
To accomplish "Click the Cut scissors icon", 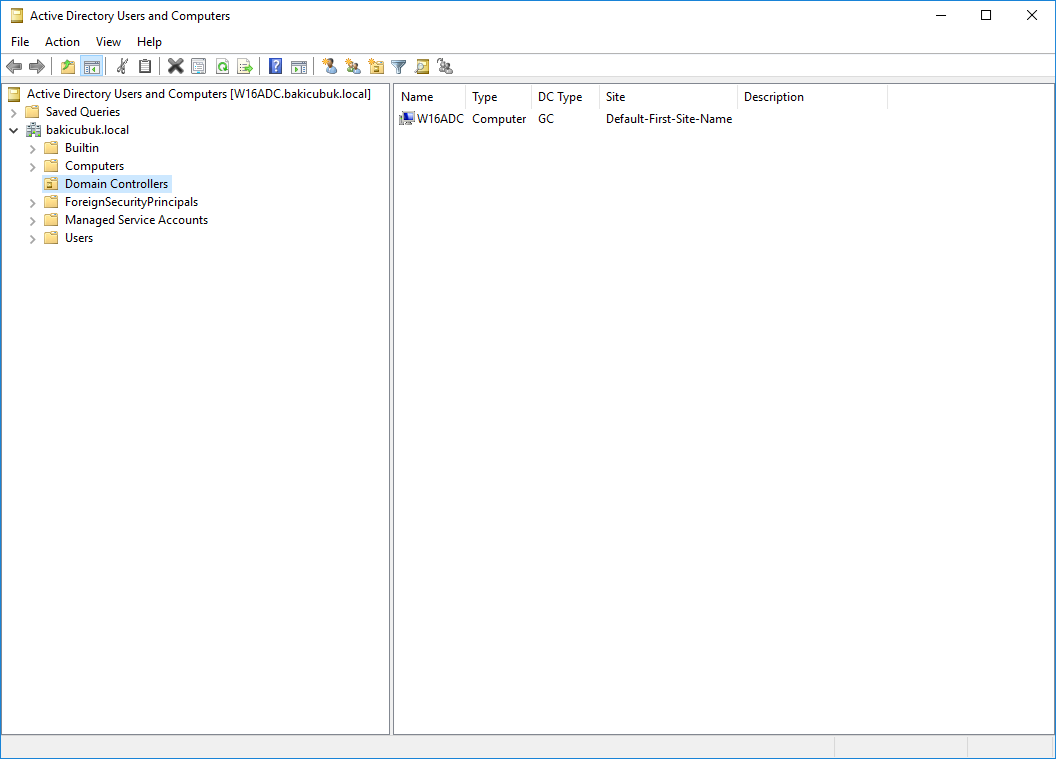I will (122, 66).
